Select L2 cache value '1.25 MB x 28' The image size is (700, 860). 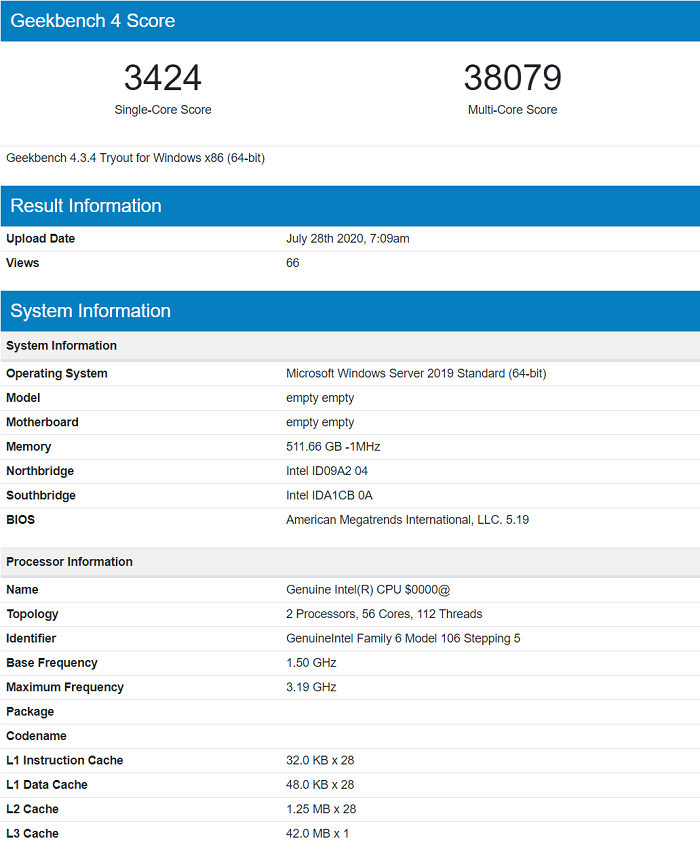click(321, 809)
